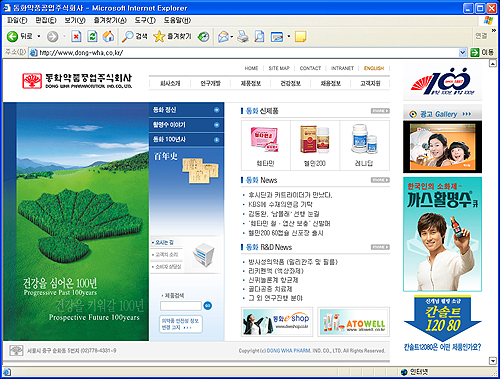Click the 동화 e-shop banner
Screen dimensions: 500x379
tap(277, 322)
